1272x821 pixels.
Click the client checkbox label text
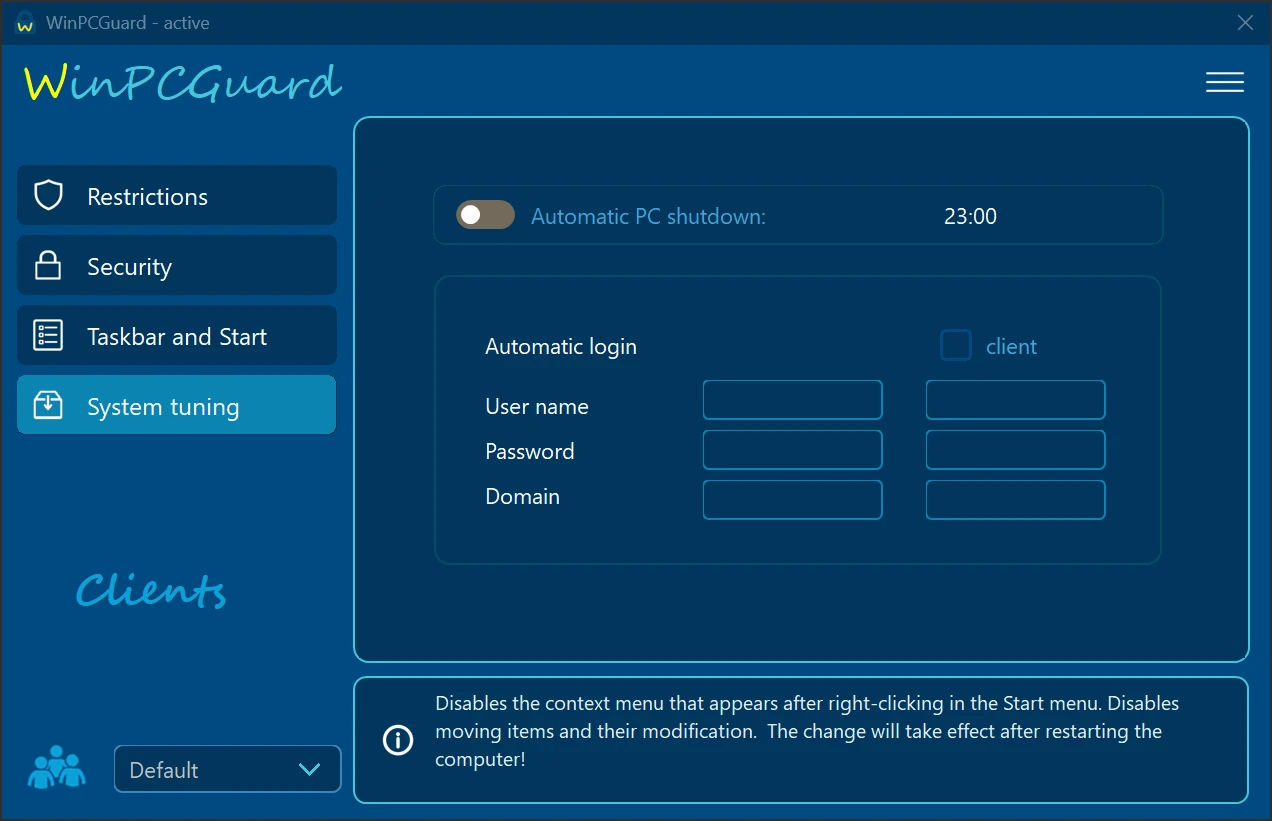[x=1011, y=347]
